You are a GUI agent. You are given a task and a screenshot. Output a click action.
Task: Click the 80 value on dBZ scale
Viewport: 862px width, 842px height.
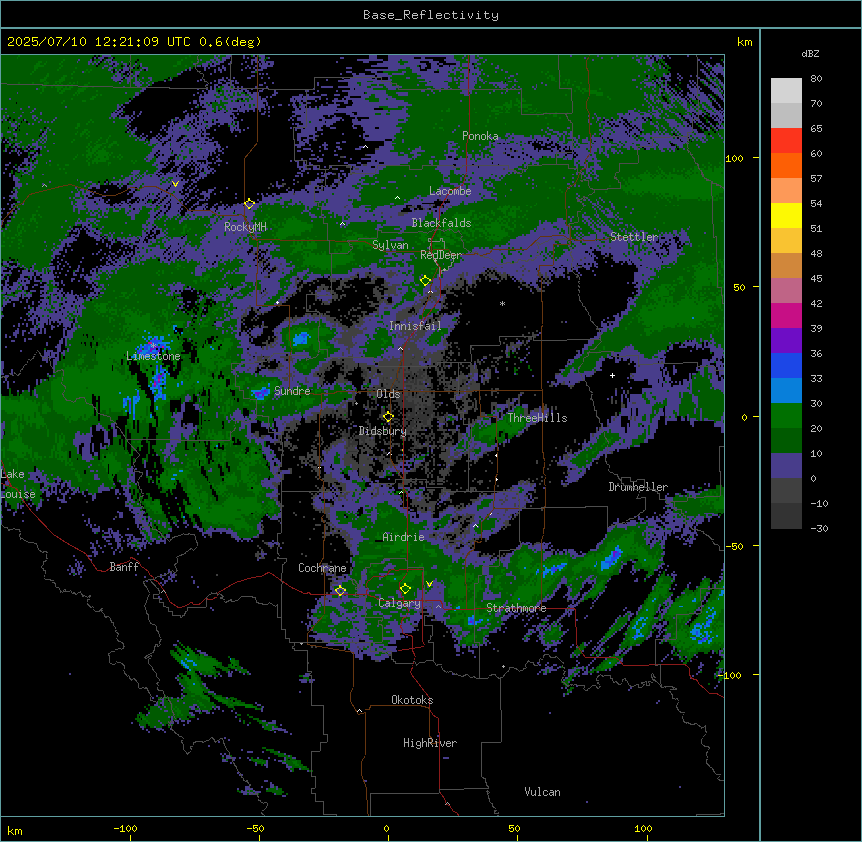816,79
